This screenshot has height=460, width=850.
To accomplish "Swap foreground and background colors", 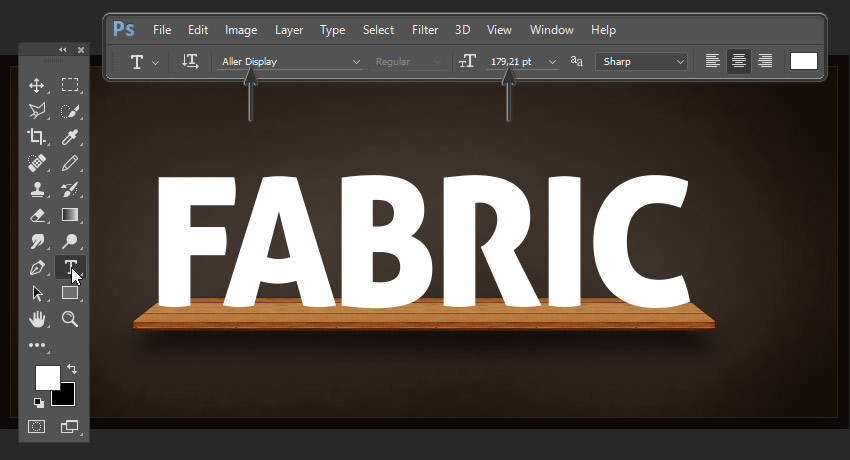I will coord(72,369).
